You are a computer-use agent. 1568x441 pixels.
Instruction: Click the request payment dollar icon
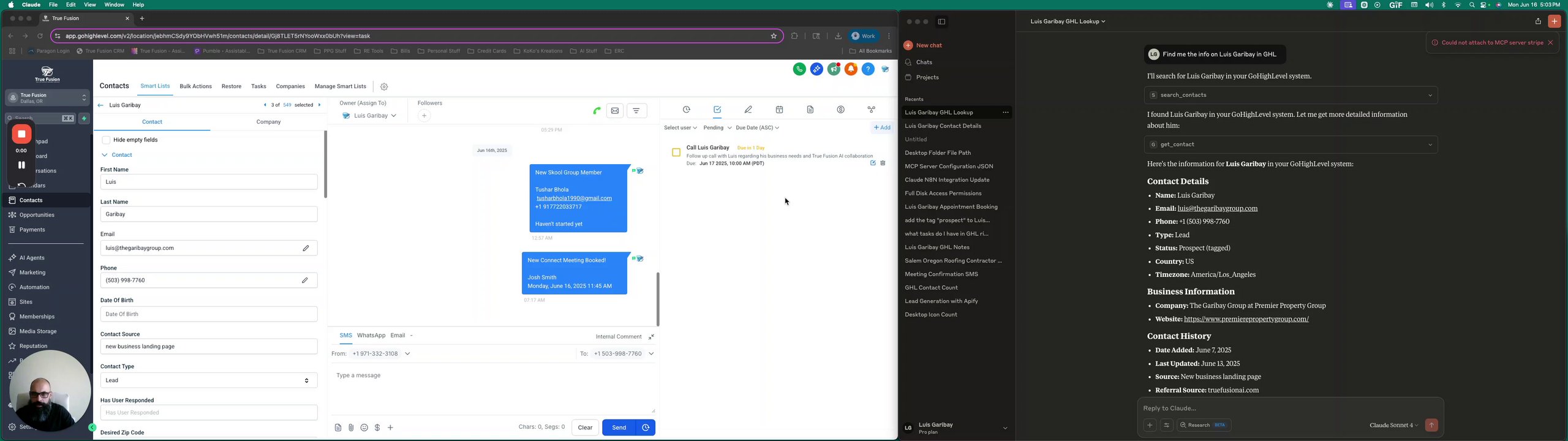point(377,428)
